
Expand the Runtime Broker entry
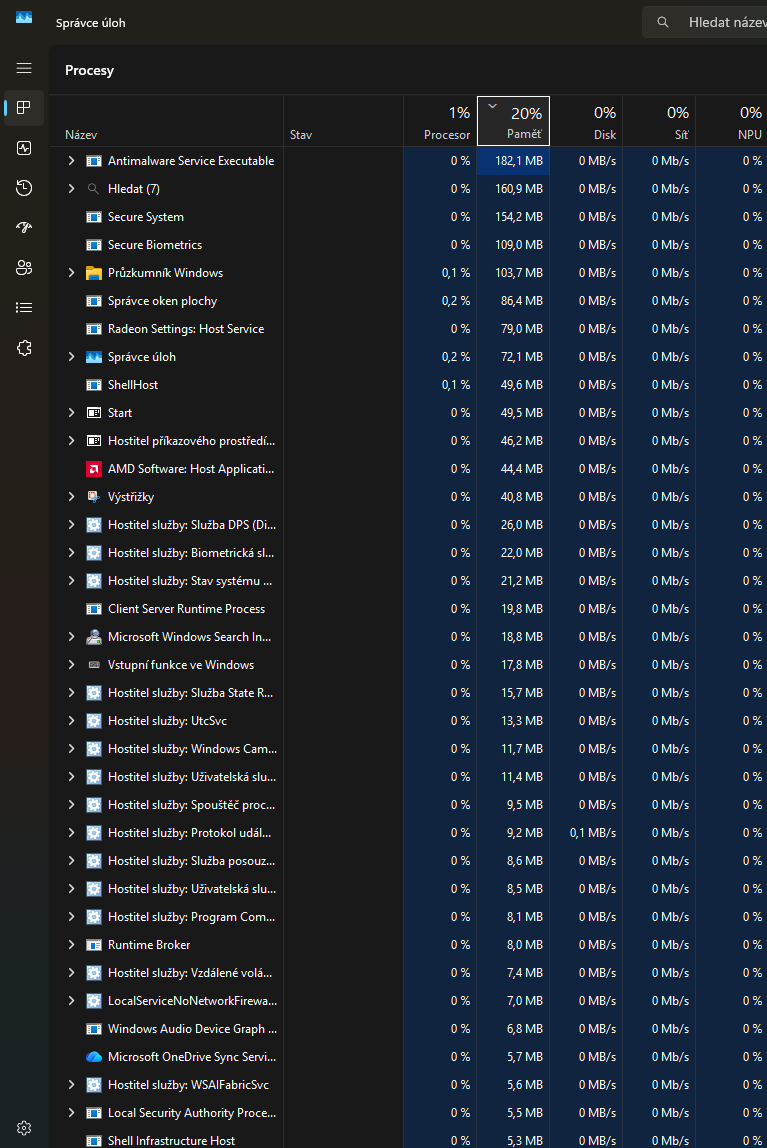pos(71,944)
